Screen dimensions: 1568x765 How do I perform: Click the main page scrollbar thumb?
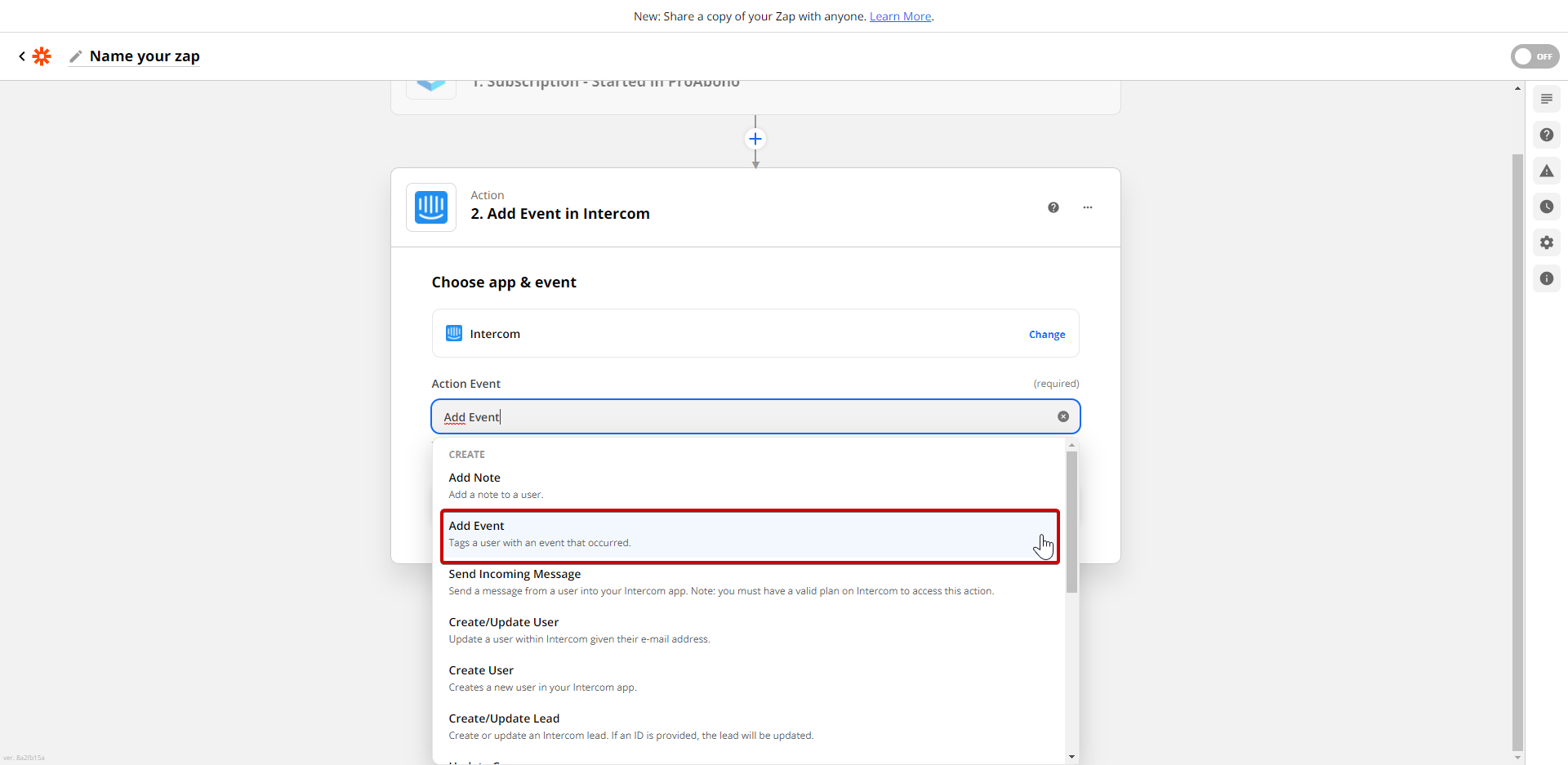tap(1517, 451)
